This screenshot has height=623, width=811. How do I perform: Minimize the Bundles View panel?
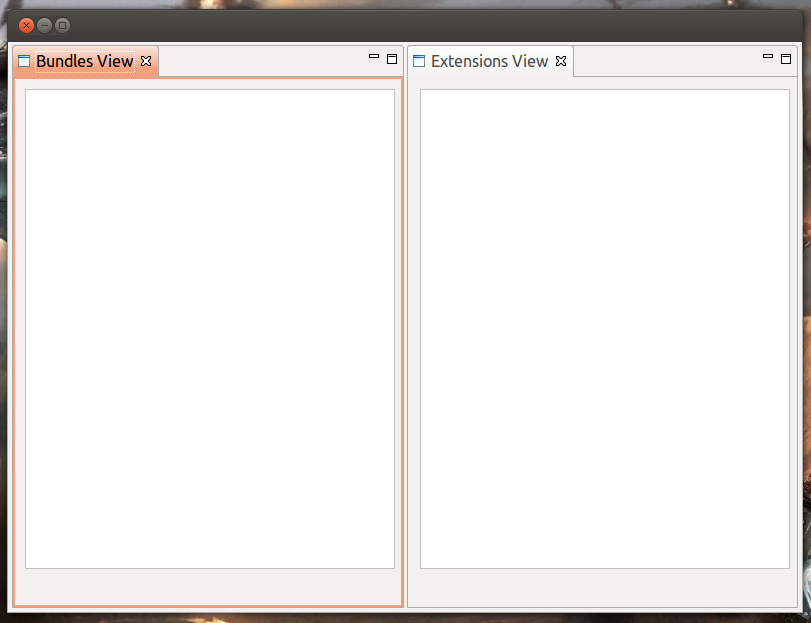[374, 56]
